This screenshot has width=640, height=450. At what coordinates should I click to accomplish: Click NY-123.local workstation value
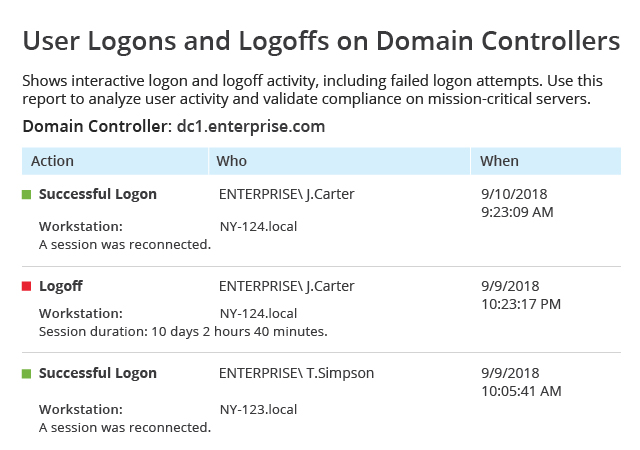click(x=258, y=410)
